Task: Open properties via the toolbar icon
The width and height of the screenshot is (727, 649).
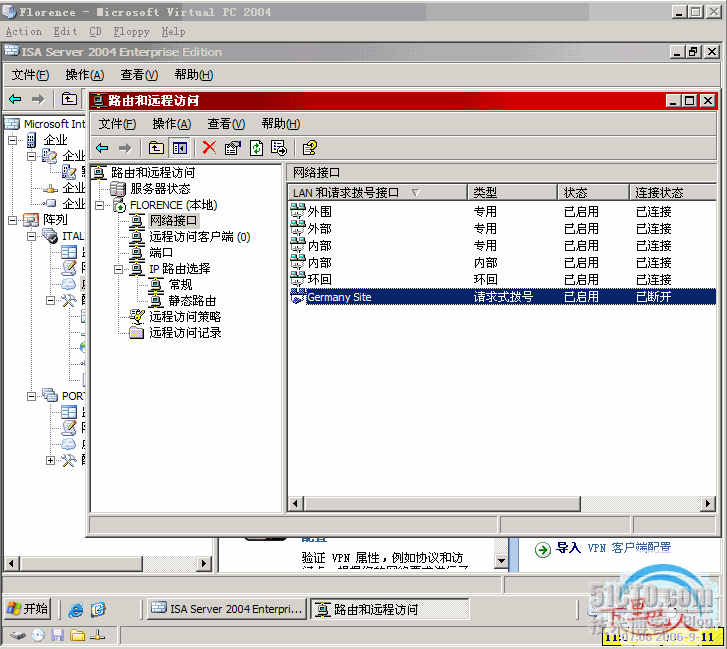Action: [233, 148]
